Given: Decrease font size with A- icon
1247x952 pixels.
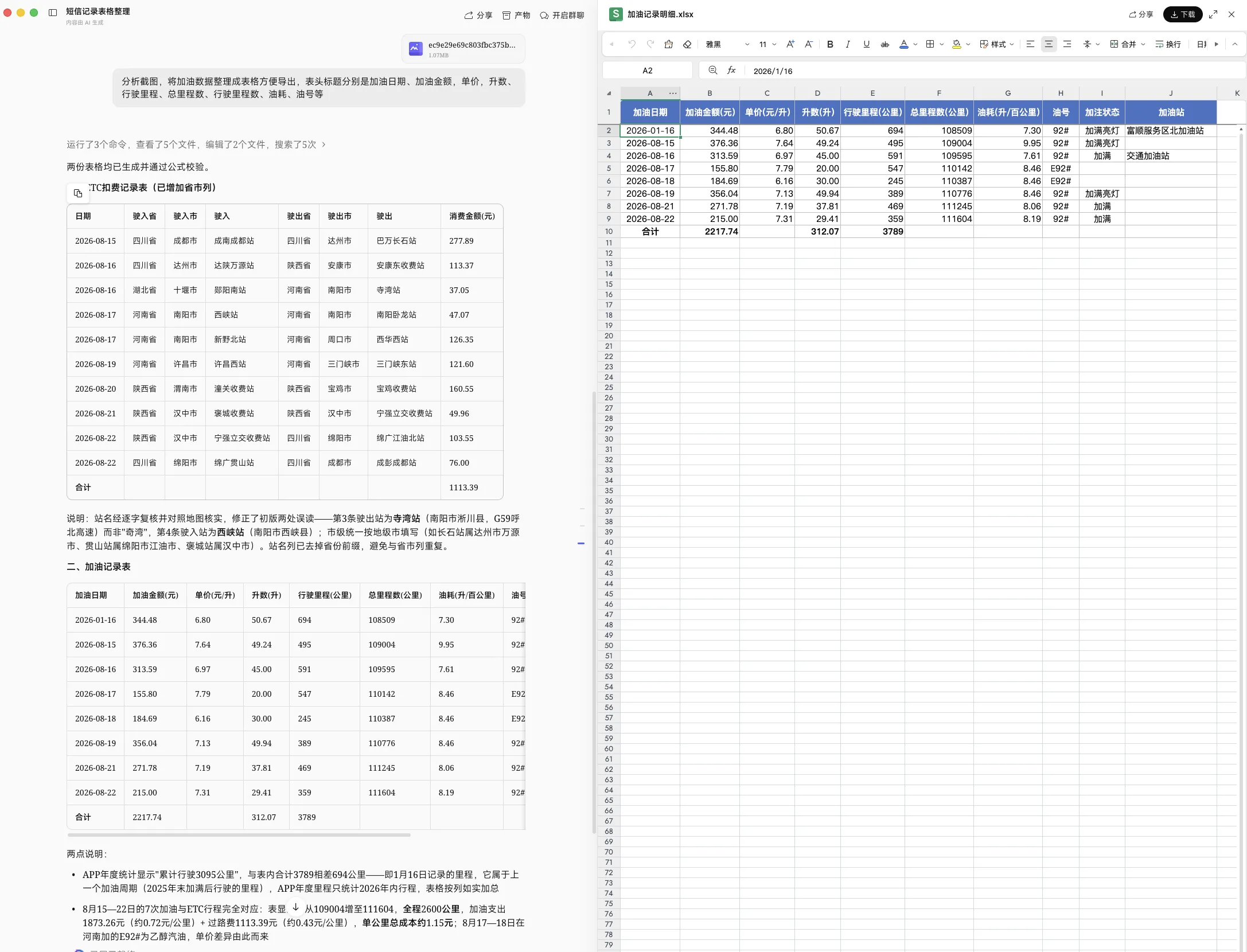Looking at the screenshot, I should click(809, 44).
